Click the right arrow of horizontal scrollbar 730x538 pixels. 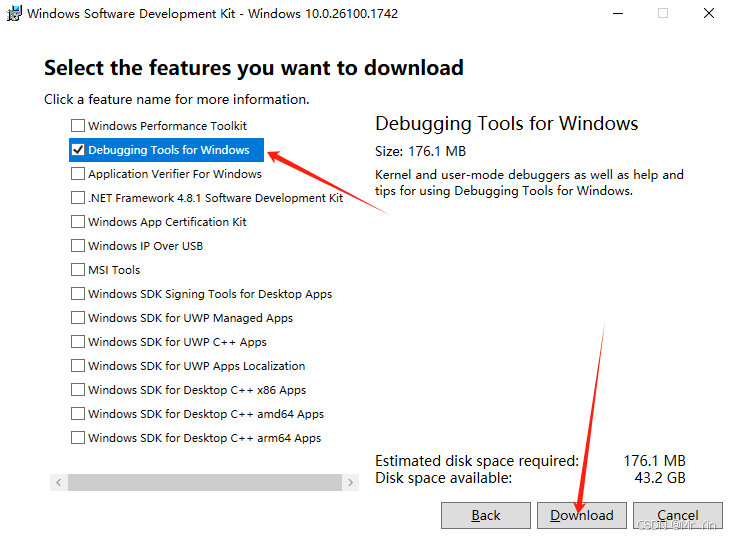click(x=351, y=483)
